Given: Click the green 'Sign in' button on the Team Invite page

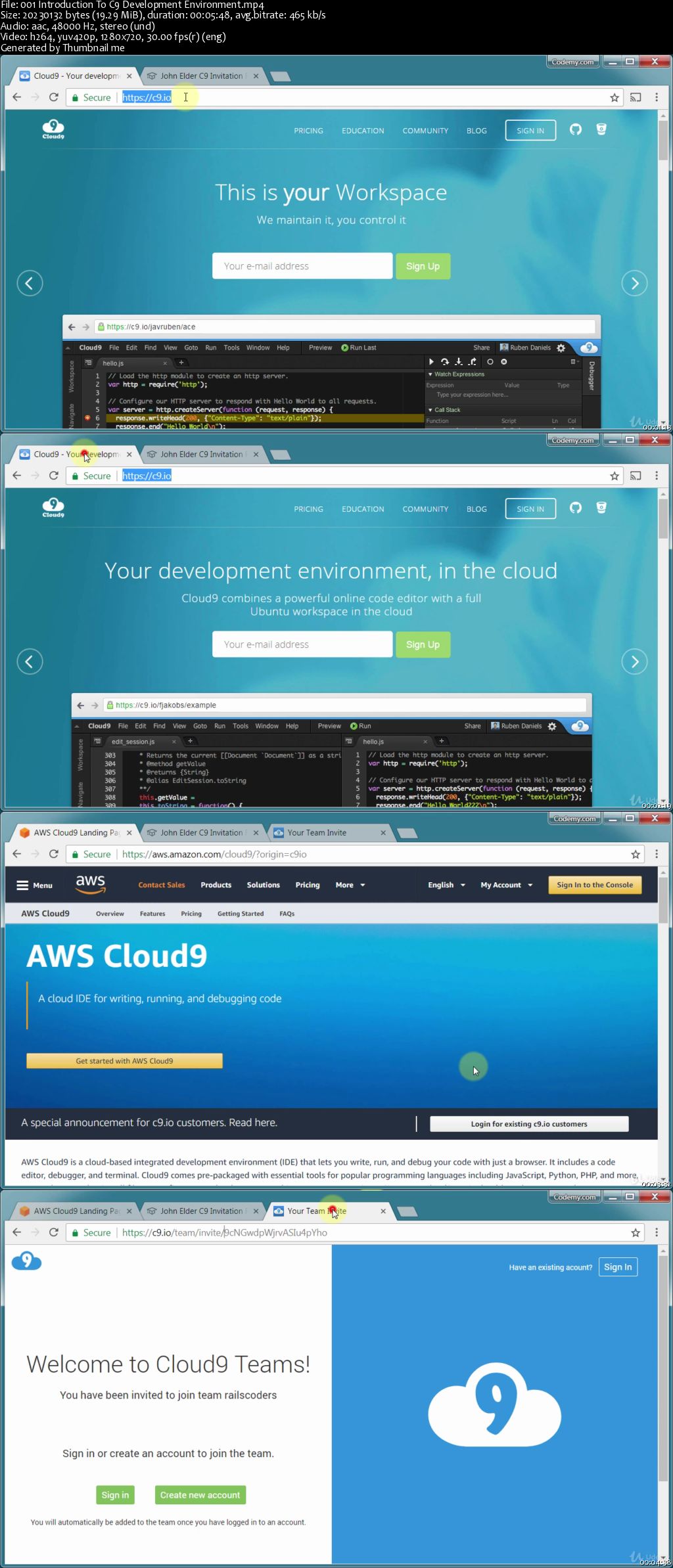Looking at the screenshot, I should pyautogui.click(x=115, y=1495).
